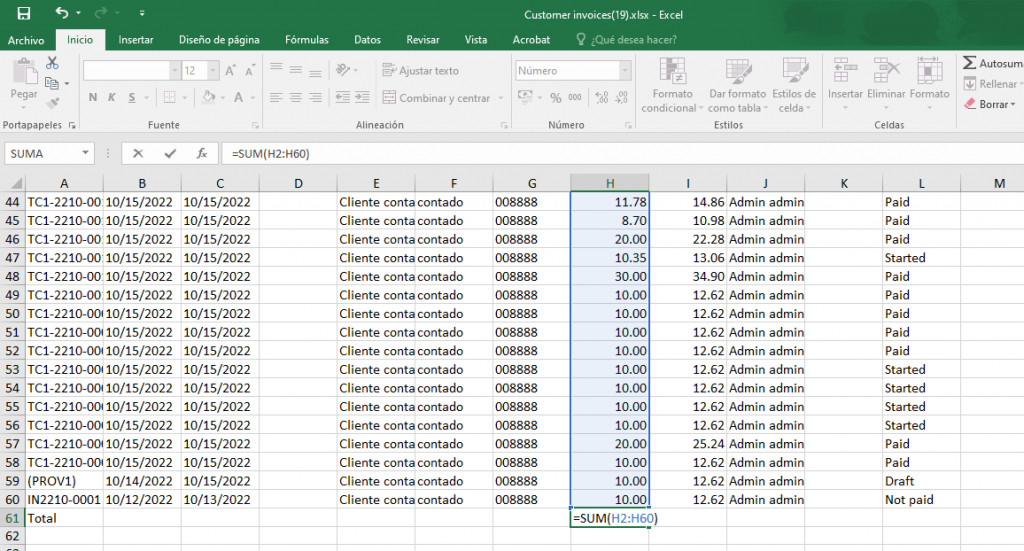1024x551 pixels.
Task: Open Insert Function with the fx icon
Action: point(201,154)
